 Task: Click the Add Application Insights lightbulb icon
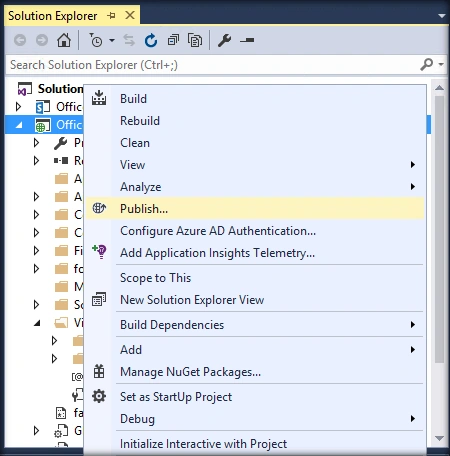click(x=99, y=252)
